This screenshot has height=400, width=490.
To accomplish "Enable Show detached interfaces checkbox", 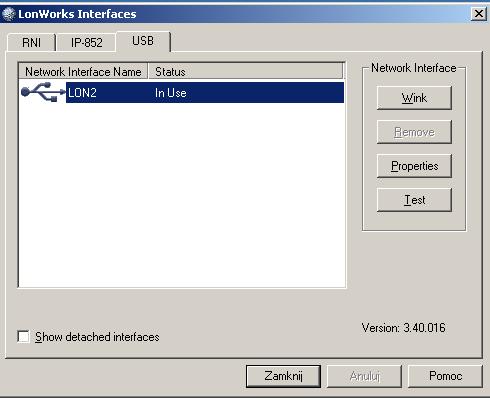I will point(23,337).
